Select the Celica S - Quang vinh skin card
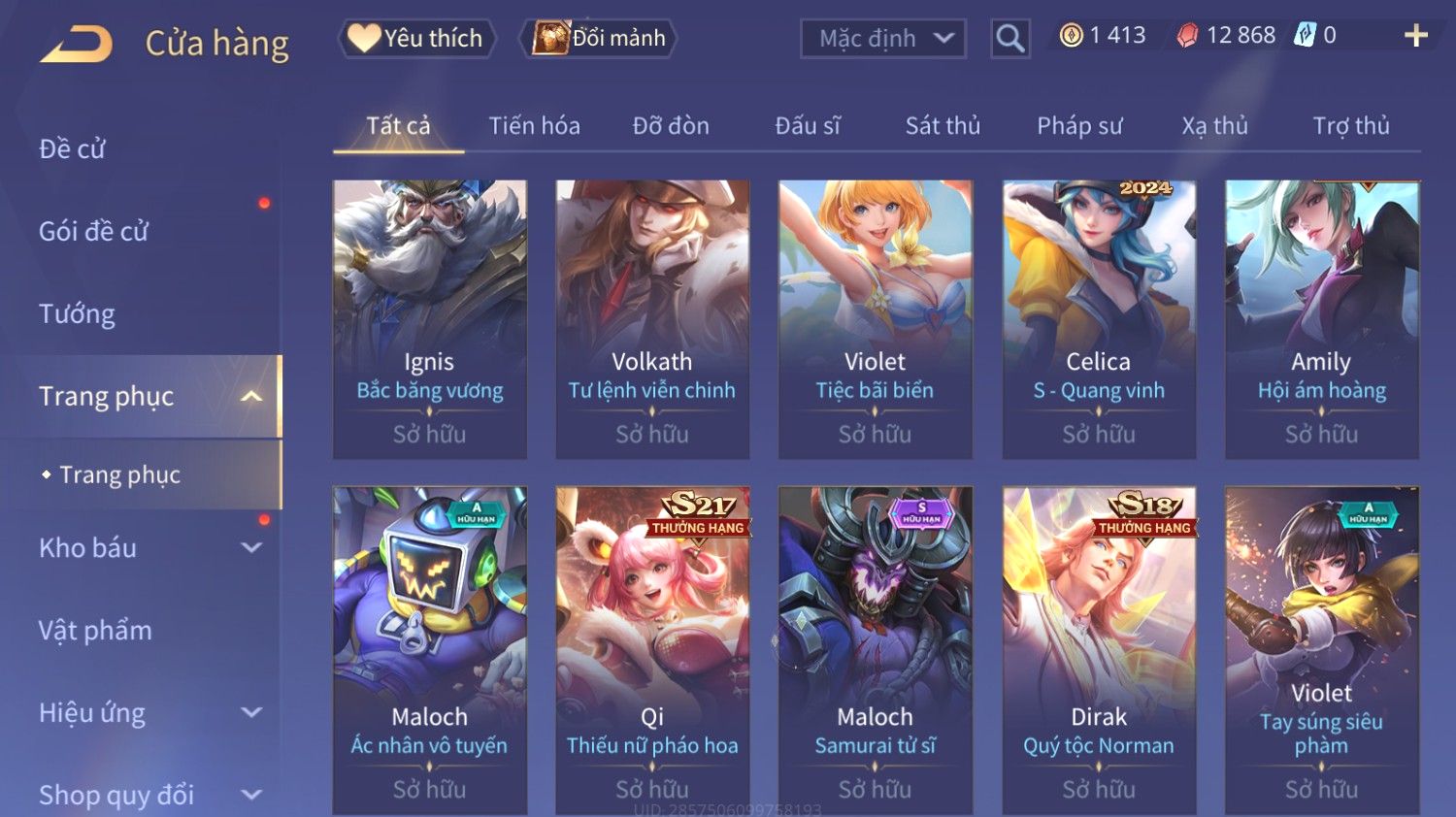This screenshot has width=1456, height=817. point(1099,319)
